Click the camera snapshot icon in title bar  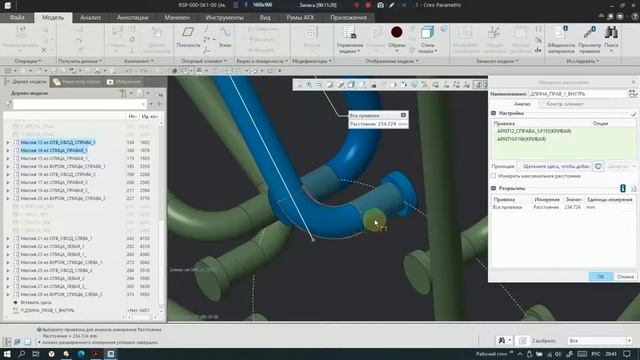coord(380,5)
